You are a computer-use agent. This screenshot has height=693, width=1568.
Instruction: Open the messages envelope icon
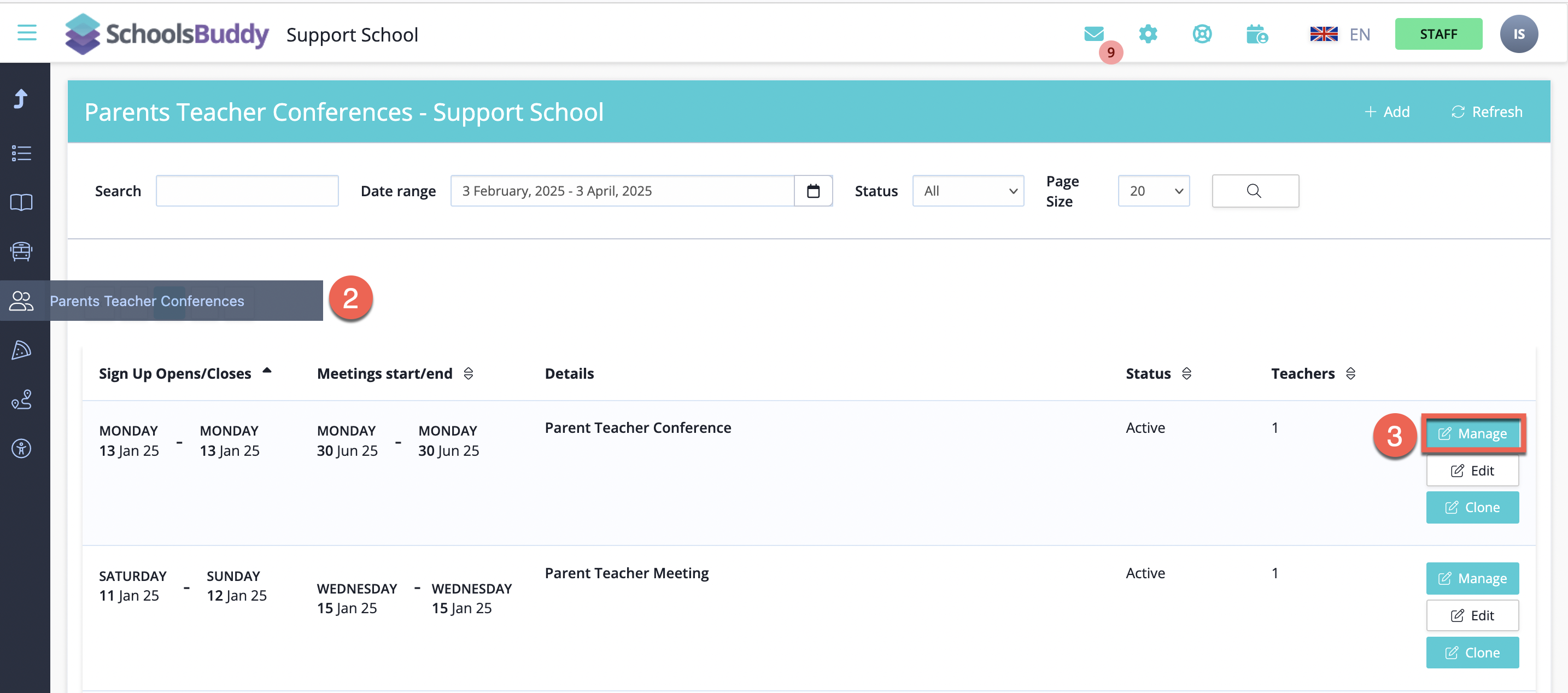(1094, 34)
